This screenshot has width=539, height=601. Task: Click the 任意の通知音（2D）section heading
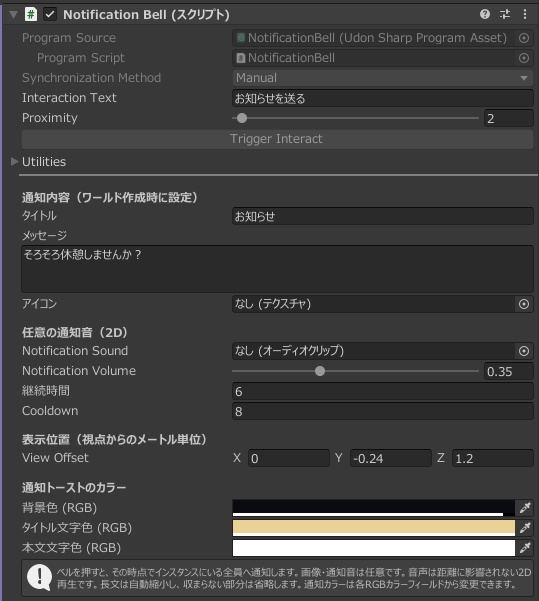pyautogui.click(x=74, y=332)
